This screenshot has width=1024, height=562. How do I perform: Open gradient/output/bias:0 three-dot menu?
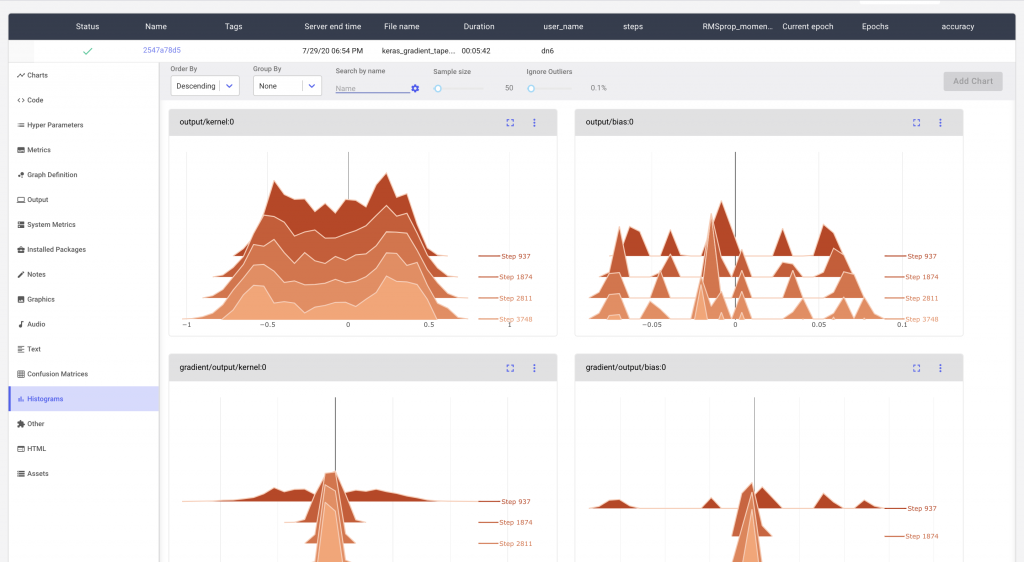point(940,368)
